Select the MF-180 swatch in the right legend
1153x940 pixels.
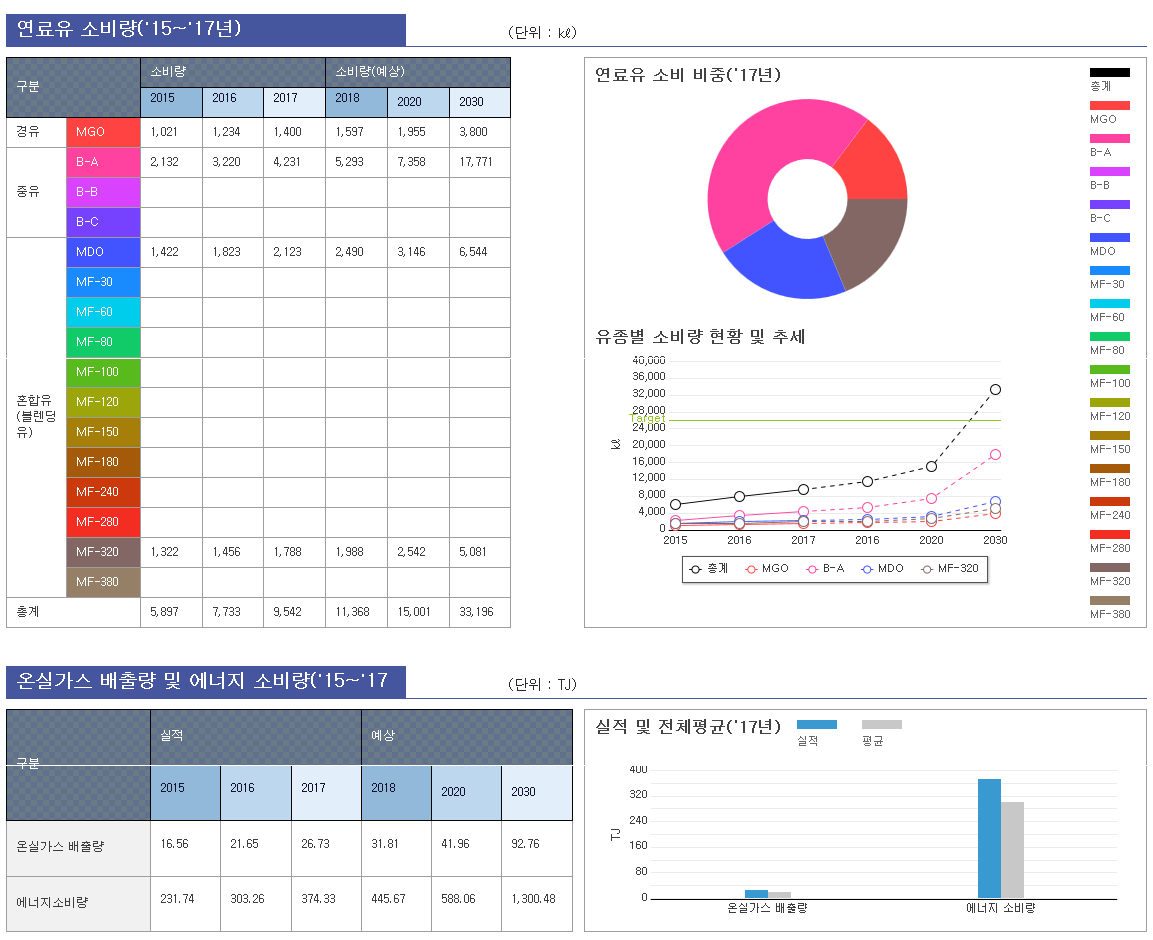[1110, 469]
